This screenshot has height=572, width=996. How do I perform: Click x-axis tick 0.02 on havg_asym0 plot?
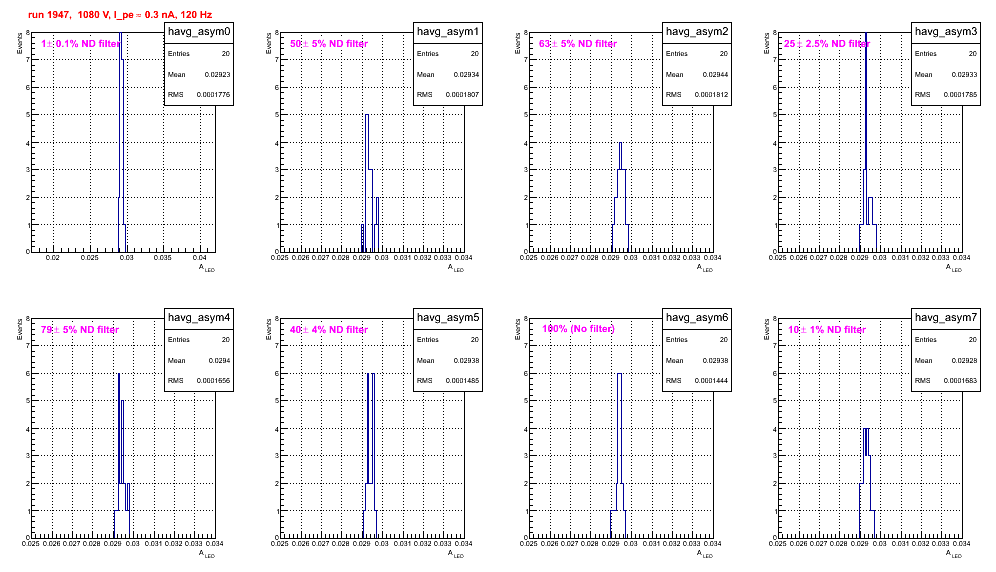tap(53, 258)
